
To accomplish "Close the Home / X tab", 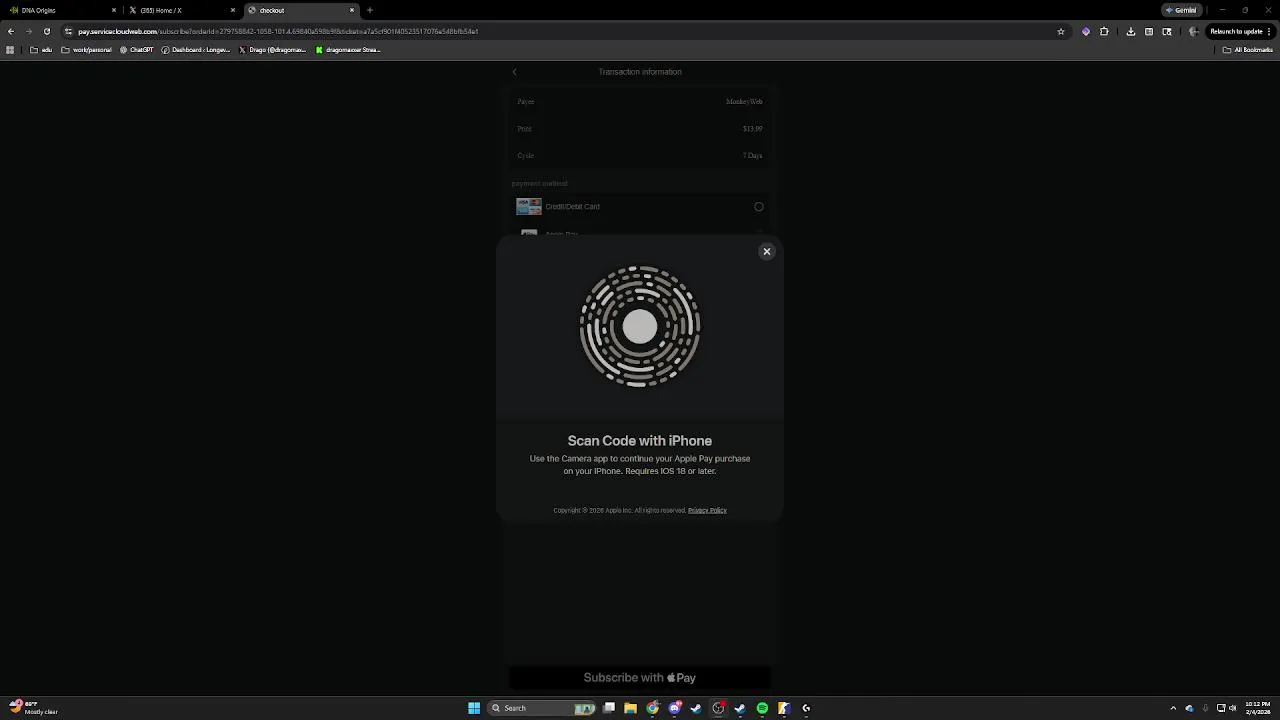I will click(x=233, y=10).
